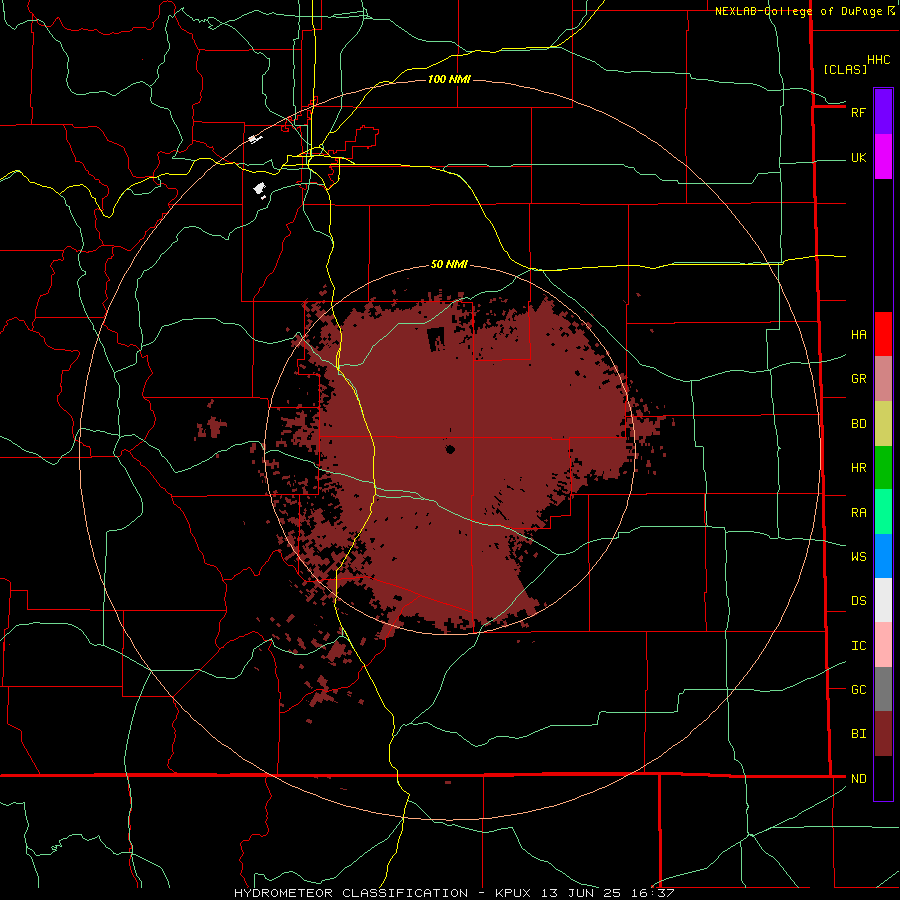Click the 16:37 timestamp
Image resolution: width=900 pixels, height=900 pixels.
(654, 893)
